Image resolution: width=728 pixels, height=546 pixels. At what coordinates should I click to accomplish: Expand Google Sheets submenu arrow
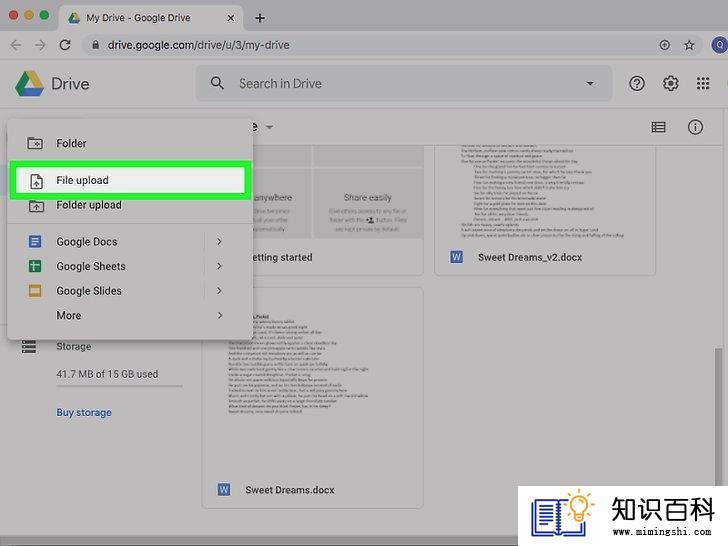[x=219, y=266]
